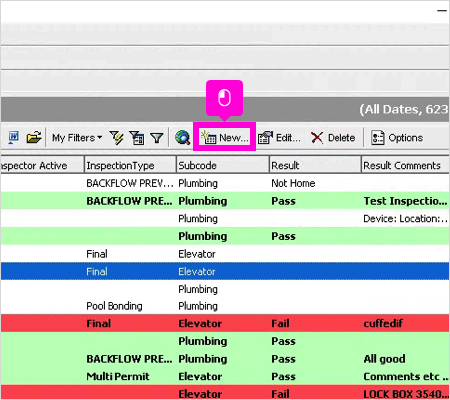Viewport: 450px width, 400px height.
Task: Open the folder icon in the toolbar
Action: [34, 137]
